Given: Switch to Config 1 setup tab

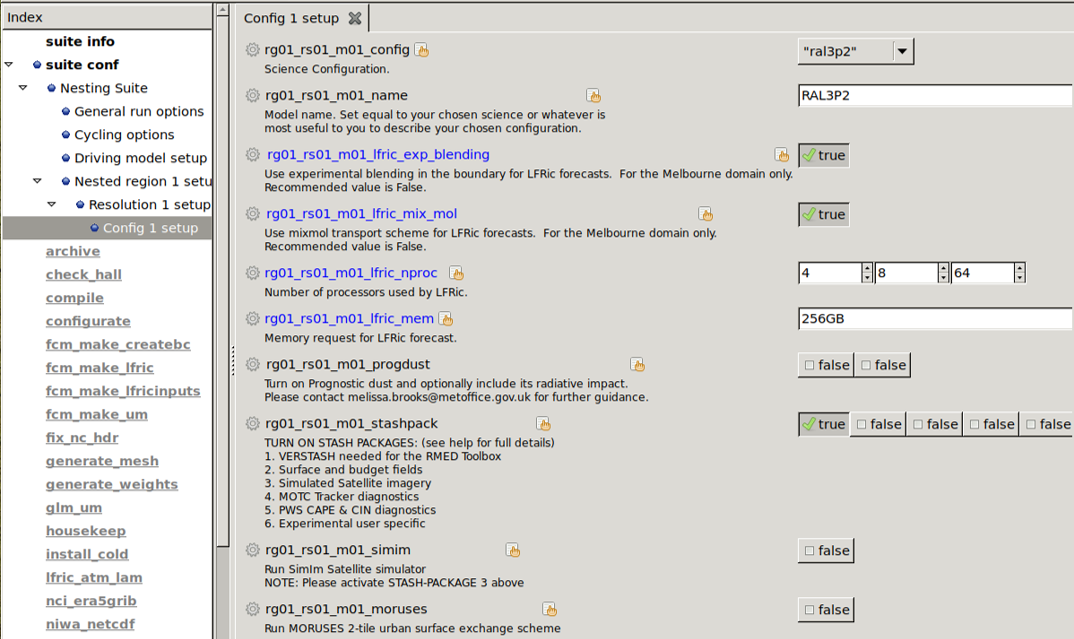Looking at the screenshot, I should coord(291,18).
